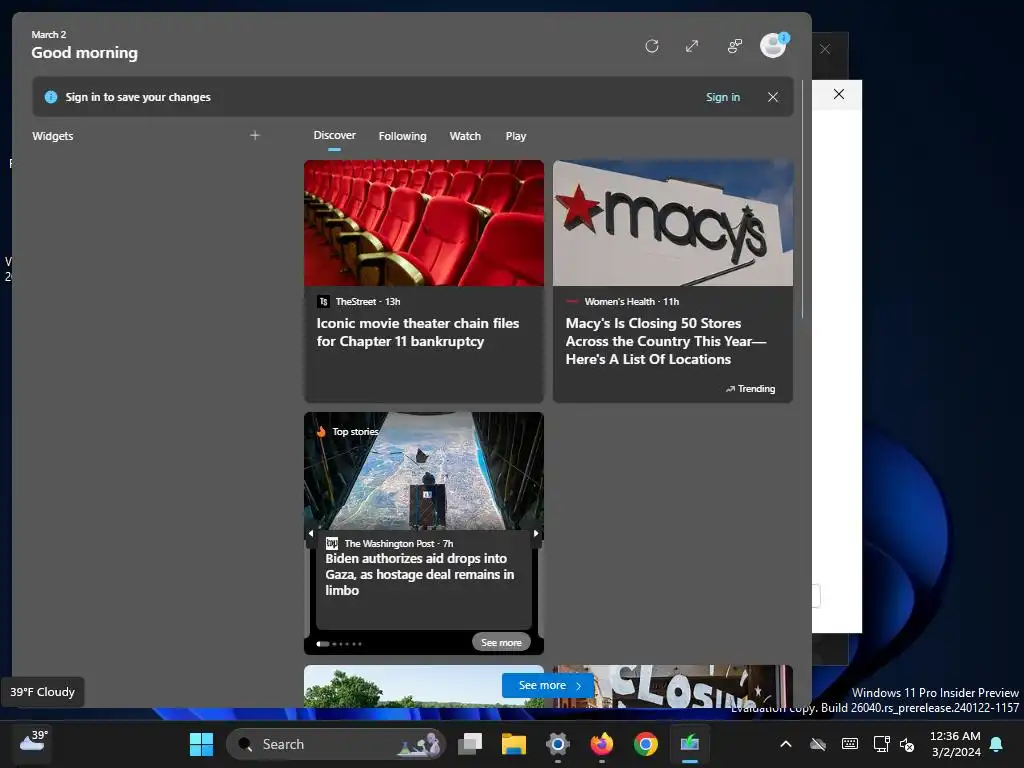Viewport: 1024px width, 768px height.
Task: Select the running installer app in taskbar
Action: [x=690, y=744]
